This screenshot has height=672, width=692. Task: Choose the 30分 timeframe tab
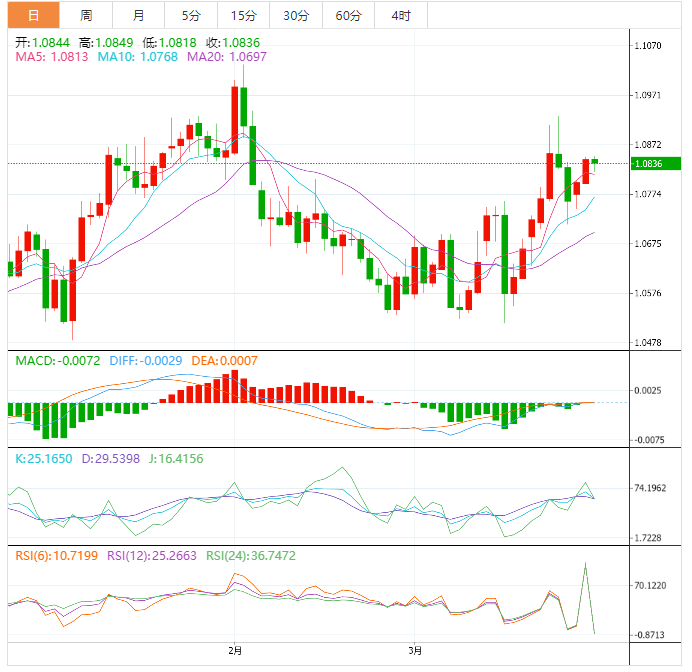click(296, 15)
